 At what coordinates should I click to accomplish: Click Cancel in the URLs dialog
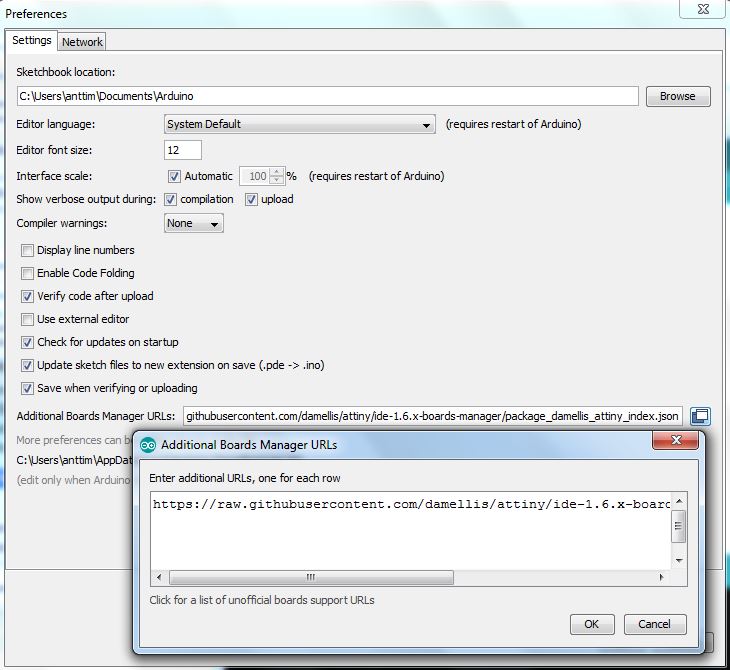point(655,624)
